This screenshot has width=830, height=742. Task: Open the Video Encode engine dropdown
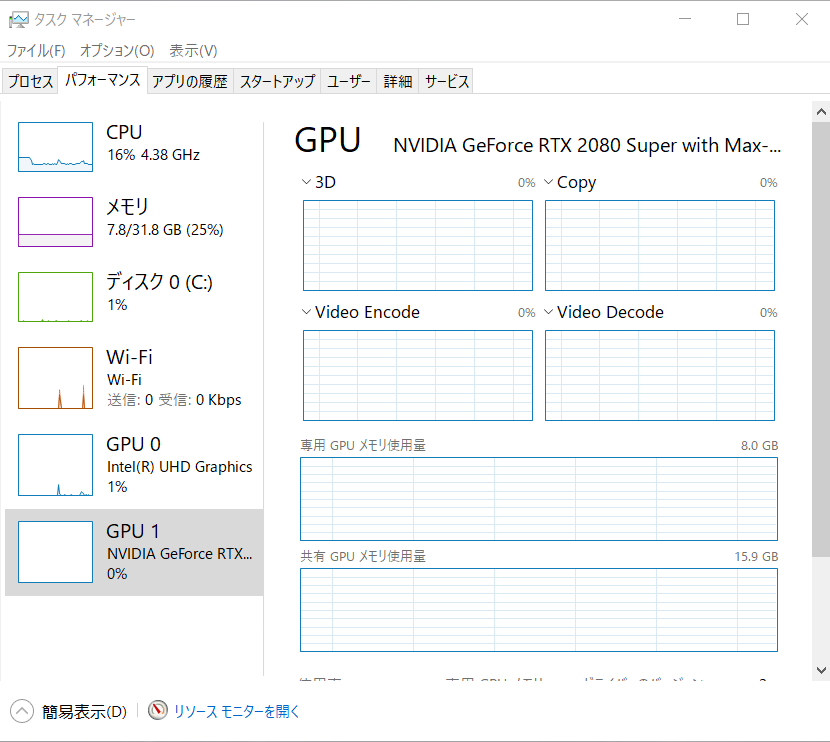point(306,312)
